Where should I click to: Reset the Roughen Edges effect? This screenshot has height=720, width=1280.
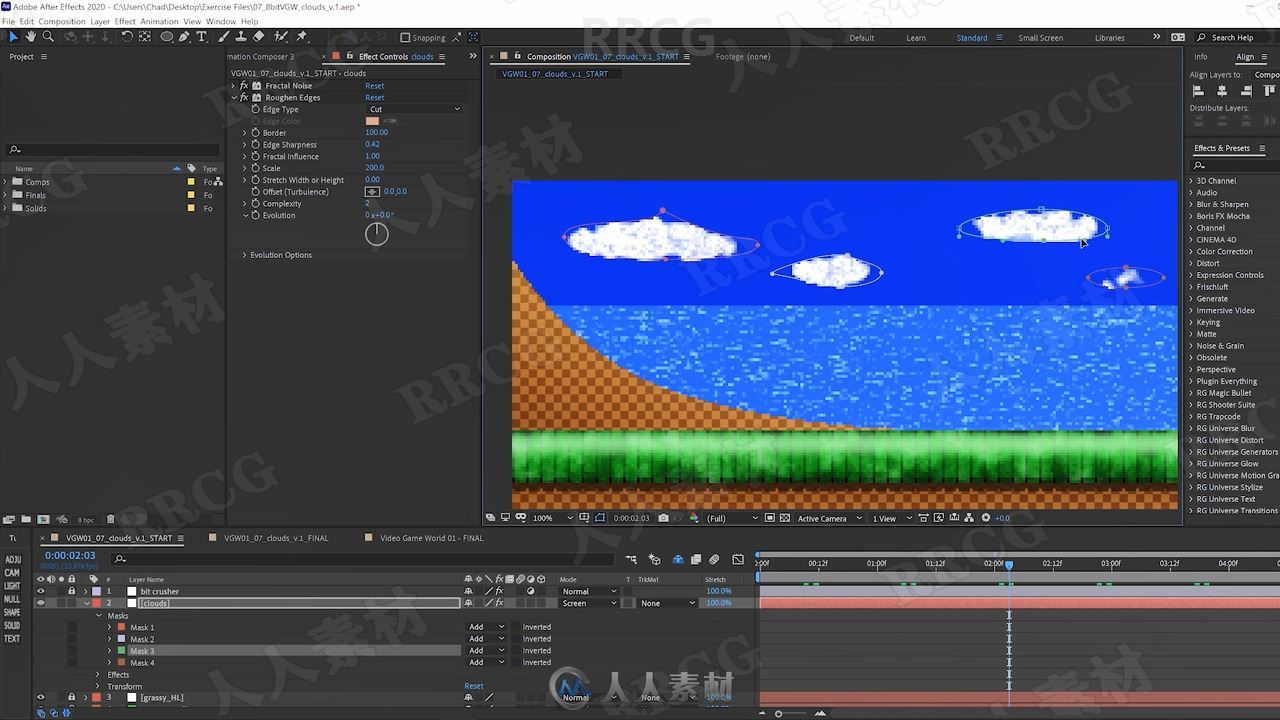coord(374,98)
